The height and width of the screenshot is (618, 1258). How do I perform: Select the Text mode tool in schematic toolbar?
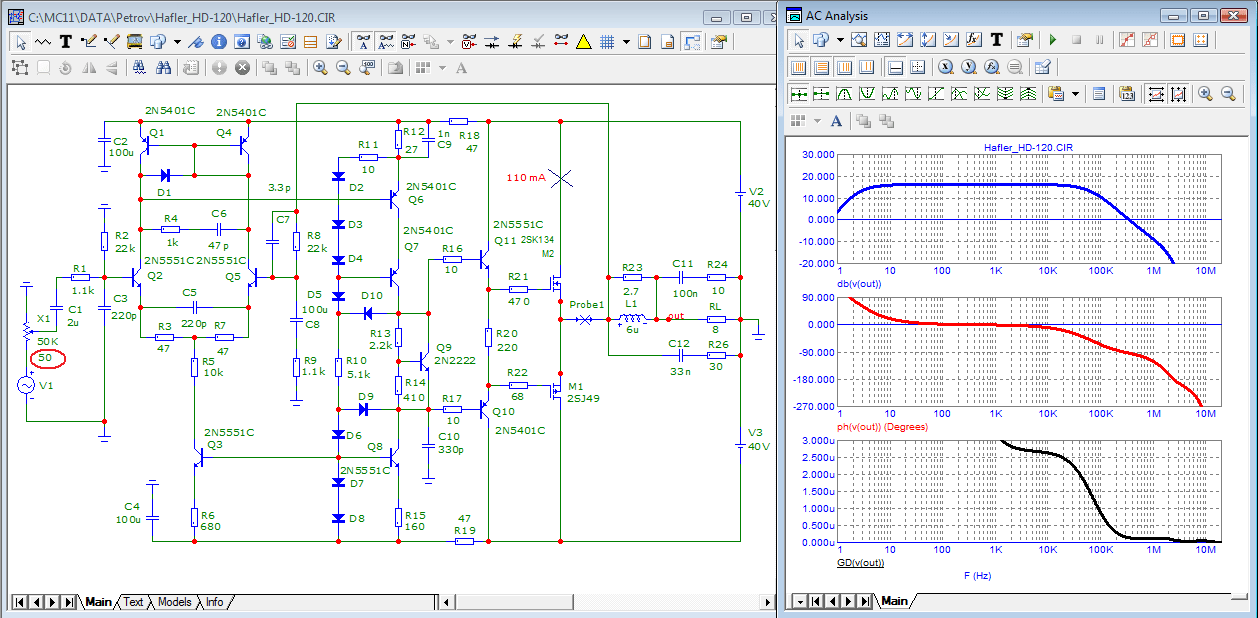pos(66,41)
